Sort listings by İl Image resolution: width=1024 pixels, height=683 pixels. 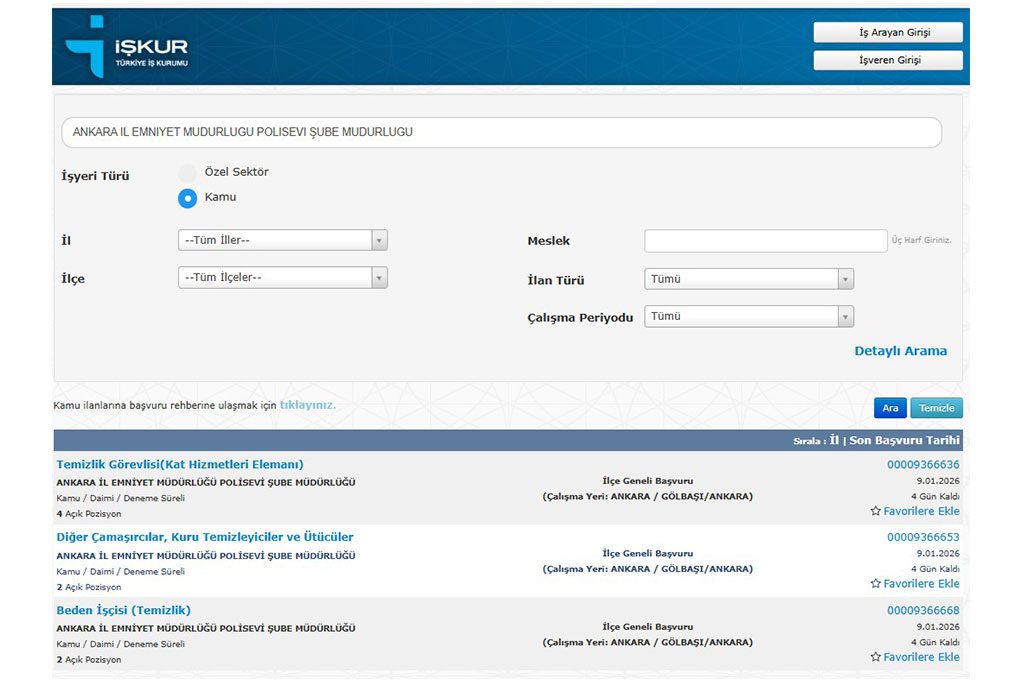coord(834,440)
